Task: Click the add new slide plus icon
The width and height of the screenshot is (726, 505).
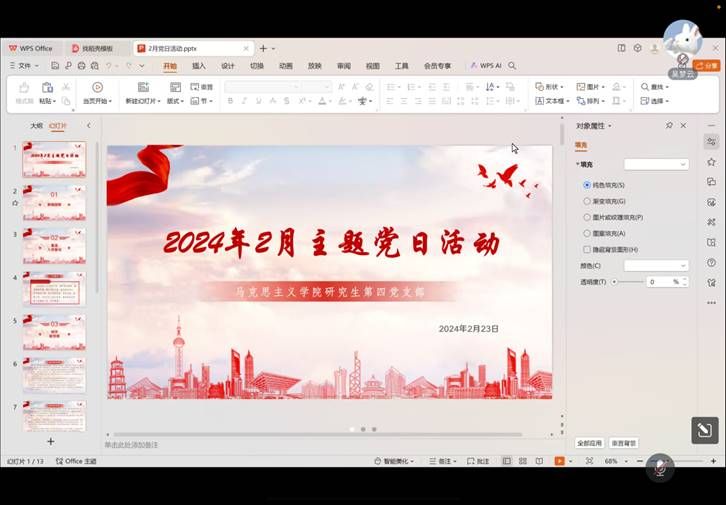Action: pyautogui.click(x=51, y=441)
